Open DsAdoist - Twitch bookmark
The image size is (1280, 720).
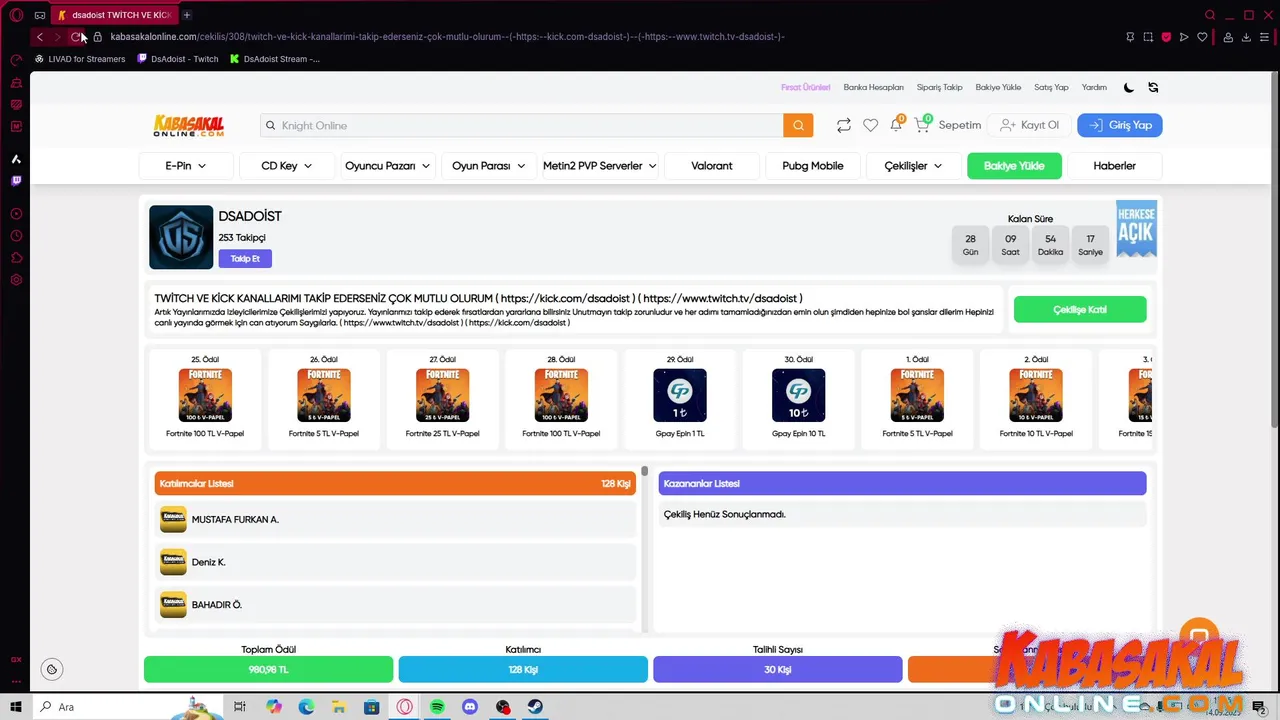[x=178, y=59]
